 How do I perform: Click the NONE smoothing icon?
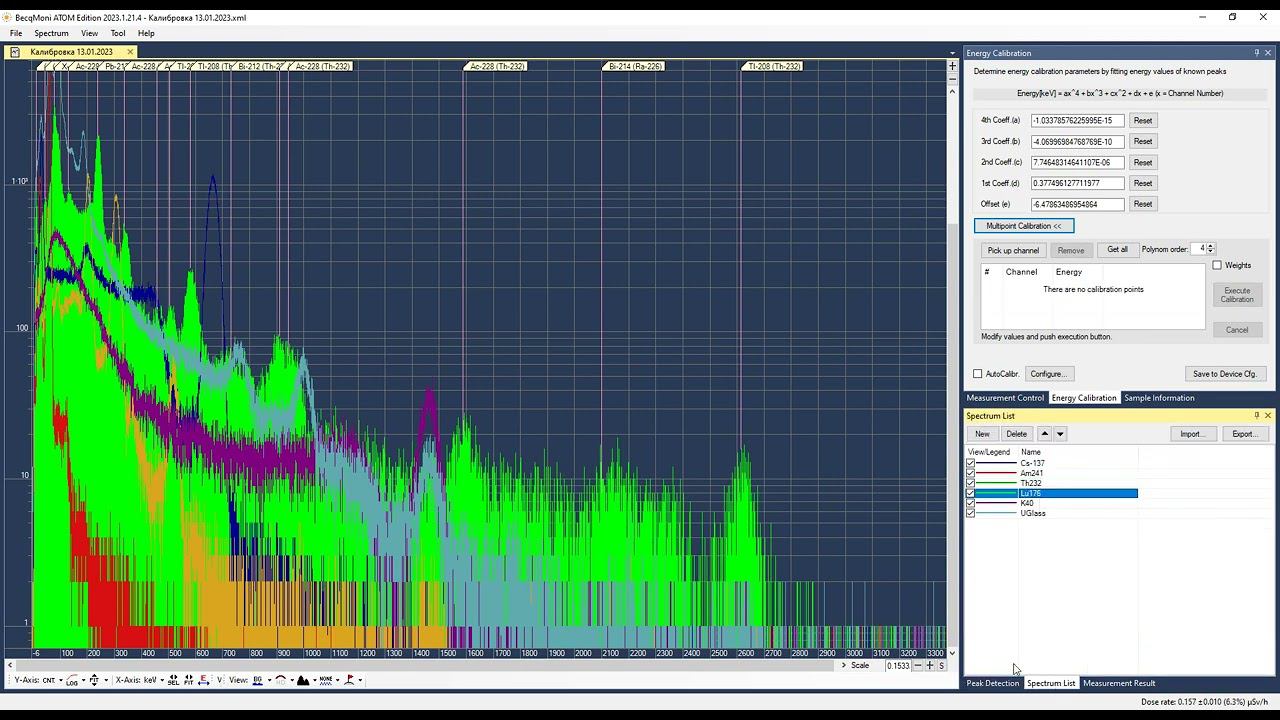326,680
